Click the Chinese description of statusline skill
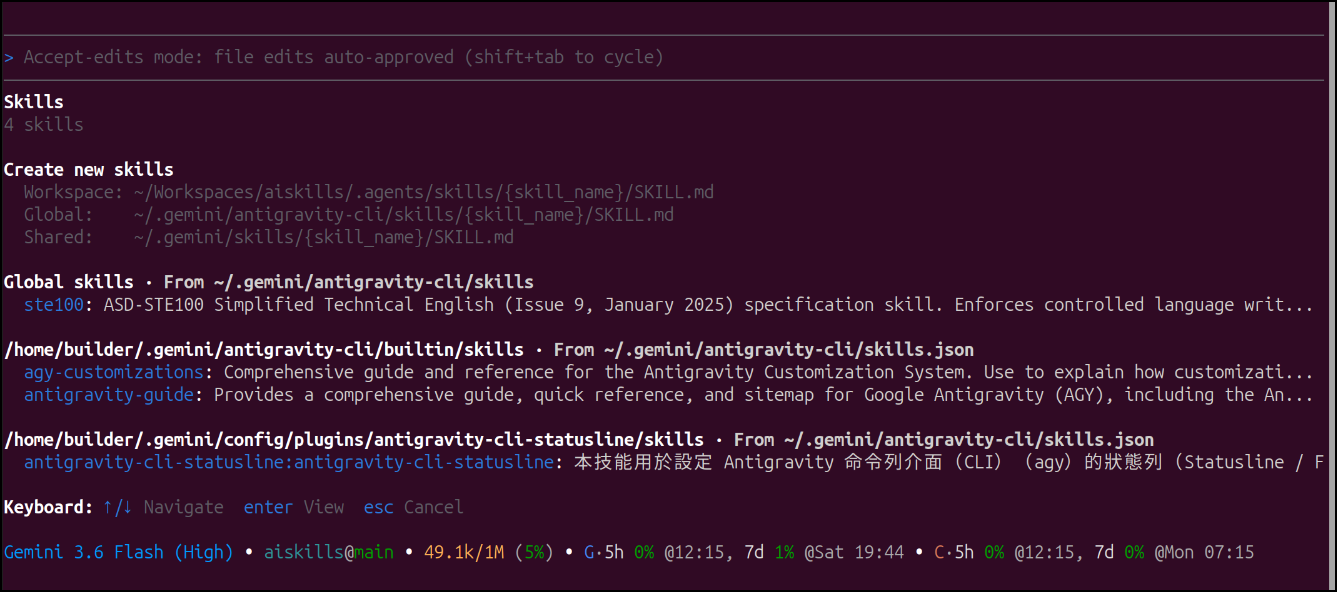The height and width of the screenshot is (592, 1337). pyautogui.click(x=949, y=462)
